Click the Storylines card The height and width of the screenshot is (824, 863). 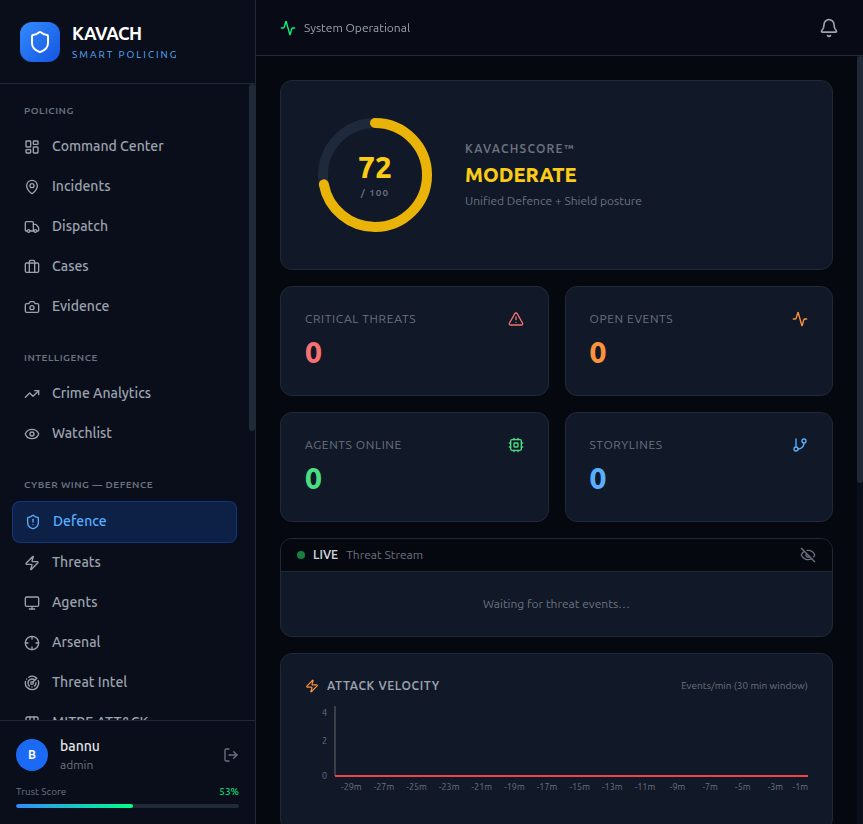[698, 467]
